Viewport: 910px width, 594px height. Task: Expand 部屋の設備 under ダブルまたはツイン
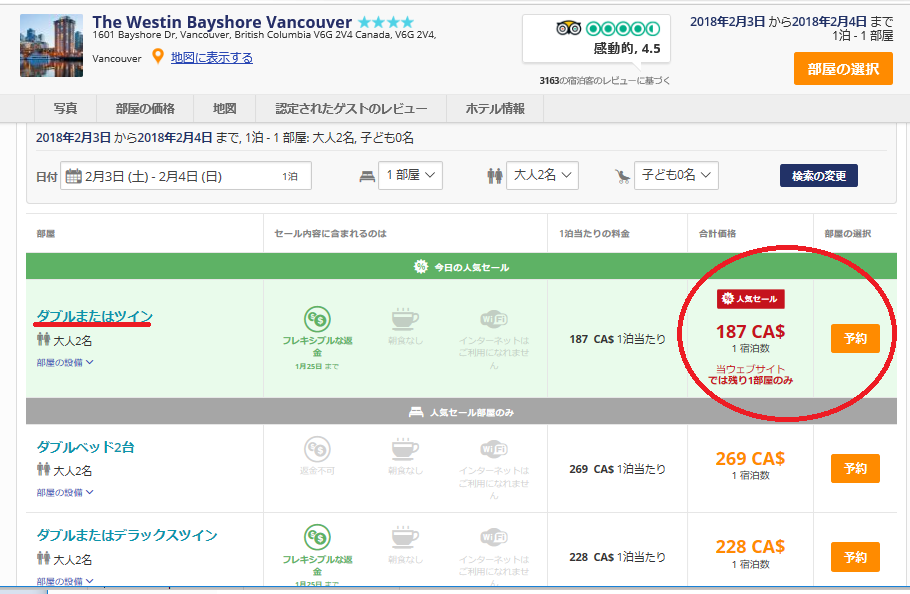point(65,363)
